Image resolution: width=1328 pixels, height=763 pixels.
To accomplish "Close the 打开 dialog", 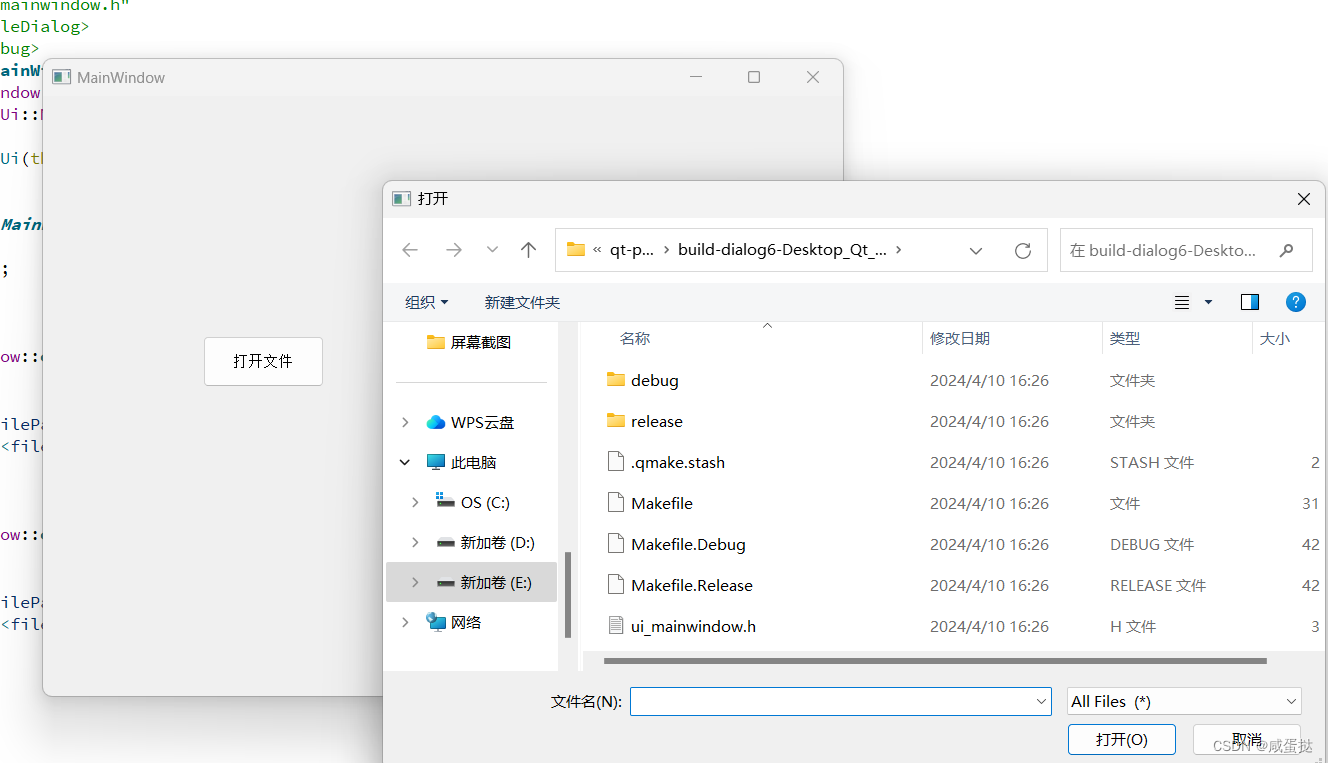I will coord(1303,199).
